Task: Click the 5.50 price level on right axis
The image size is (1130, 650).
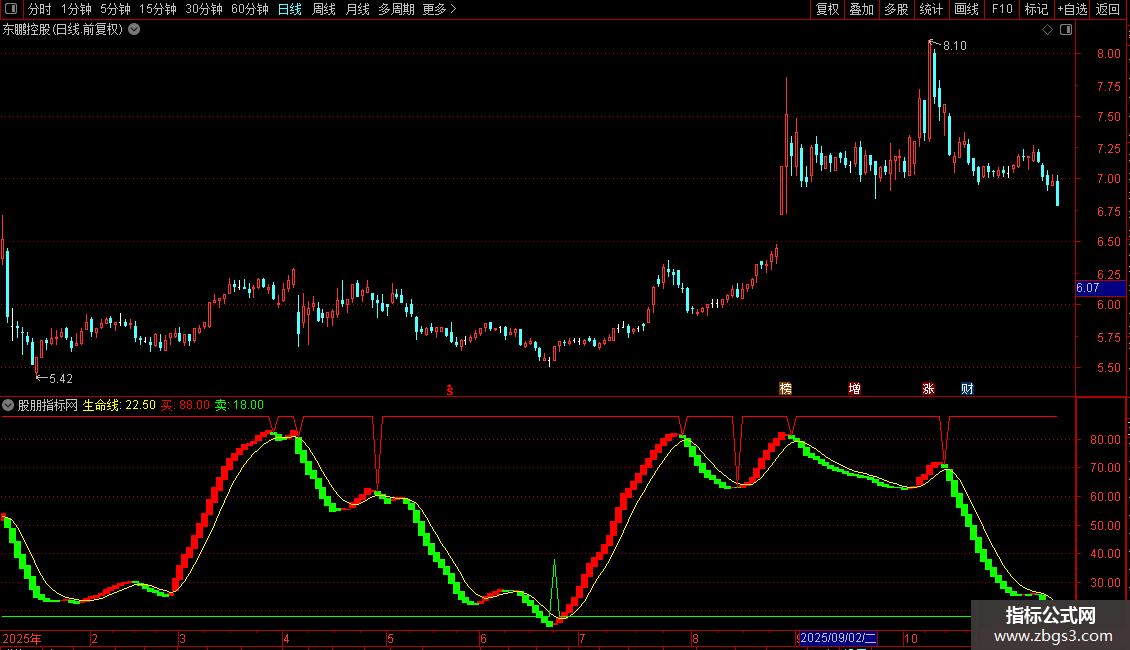Action: [x=1108, y=368]
